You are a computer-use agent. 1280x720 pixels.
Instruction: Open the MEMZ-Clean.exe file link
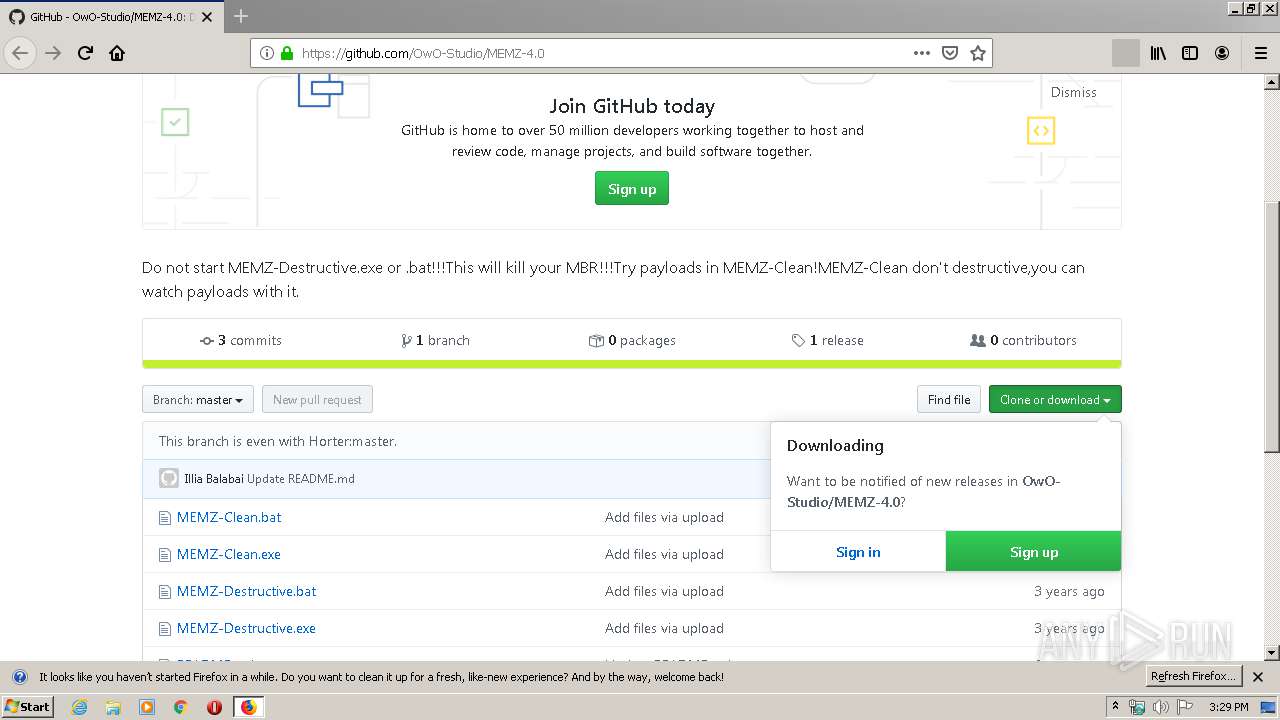[x=229, y=554]
